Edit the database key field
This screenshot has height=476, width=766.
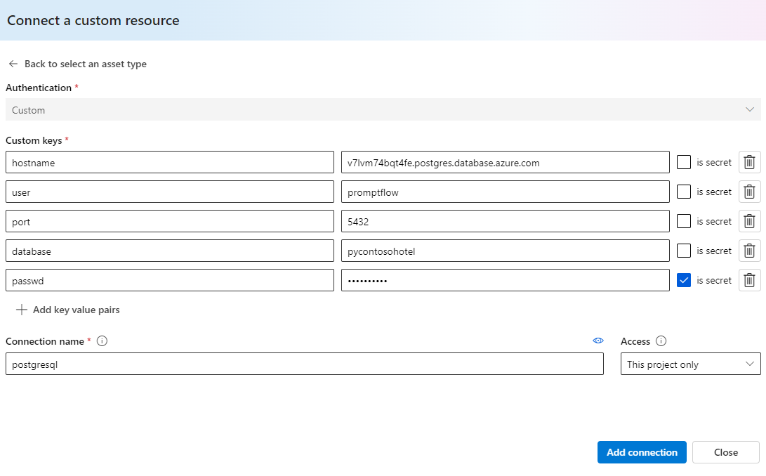[170, 251]
